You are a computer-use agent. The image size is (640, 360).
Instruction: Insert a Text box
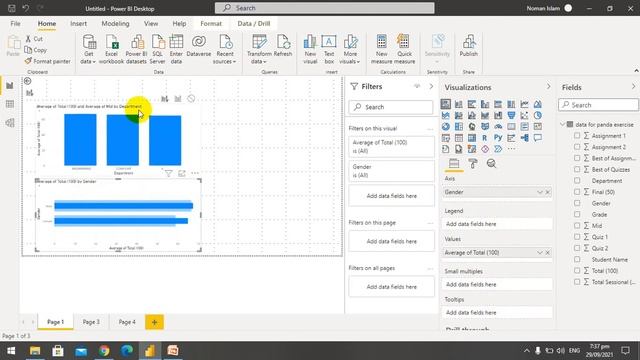pyautogui.click(x=329, y=49)
